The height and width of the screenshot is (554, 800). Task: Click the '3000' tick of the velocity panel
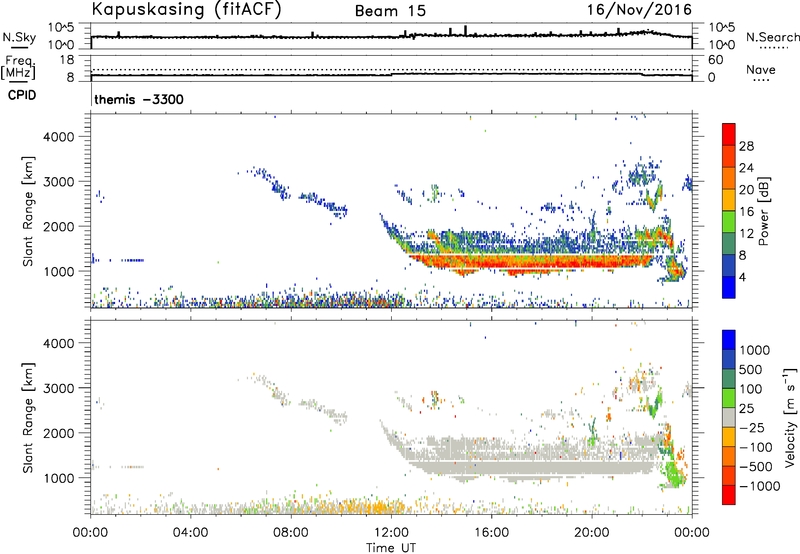[x=59, y=388]
